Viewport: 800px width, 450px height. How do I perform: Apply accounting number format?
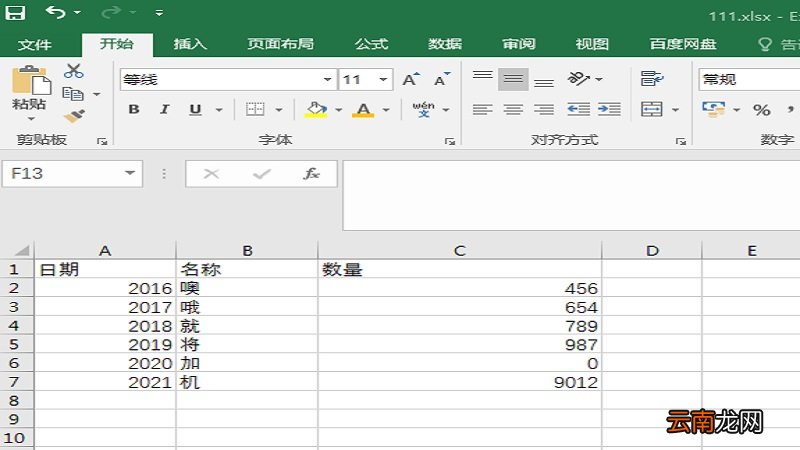coord(713,109)
